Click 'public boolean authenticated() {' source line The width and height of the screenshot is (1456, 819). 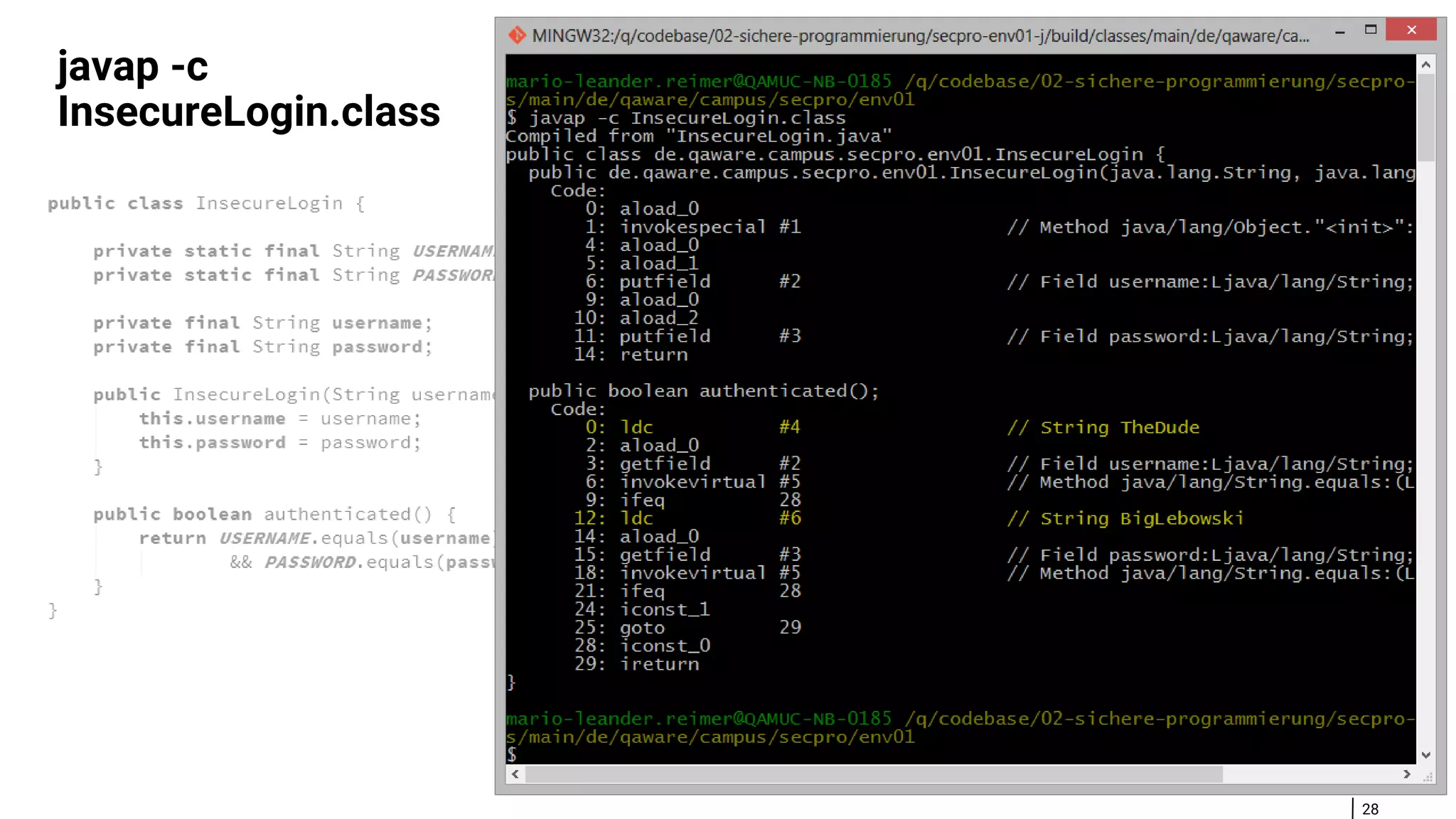(274, 514)
